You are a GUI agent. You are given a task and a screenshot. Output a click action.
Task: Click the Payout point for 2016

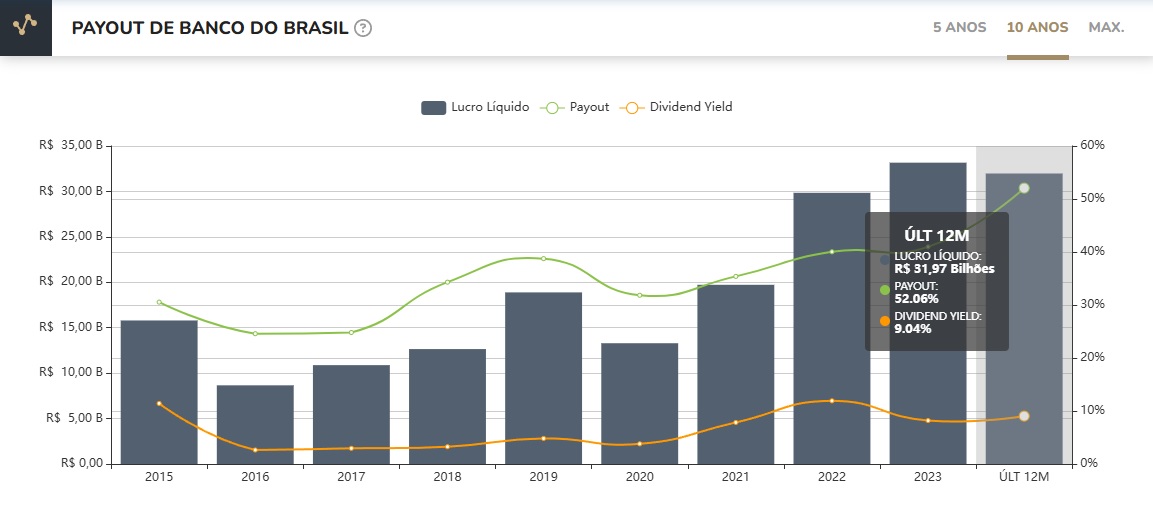[255, 334]
